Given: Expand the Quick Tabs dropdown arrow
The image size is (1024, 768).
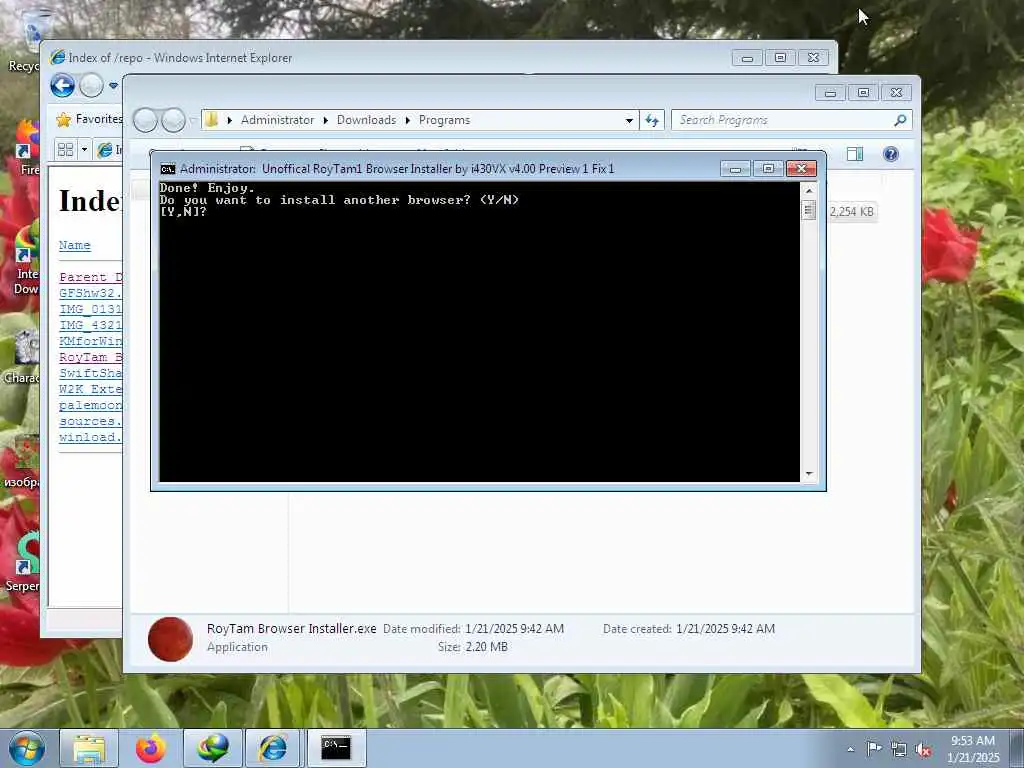Looking at the screenshot, I should [x=84, y=150].
